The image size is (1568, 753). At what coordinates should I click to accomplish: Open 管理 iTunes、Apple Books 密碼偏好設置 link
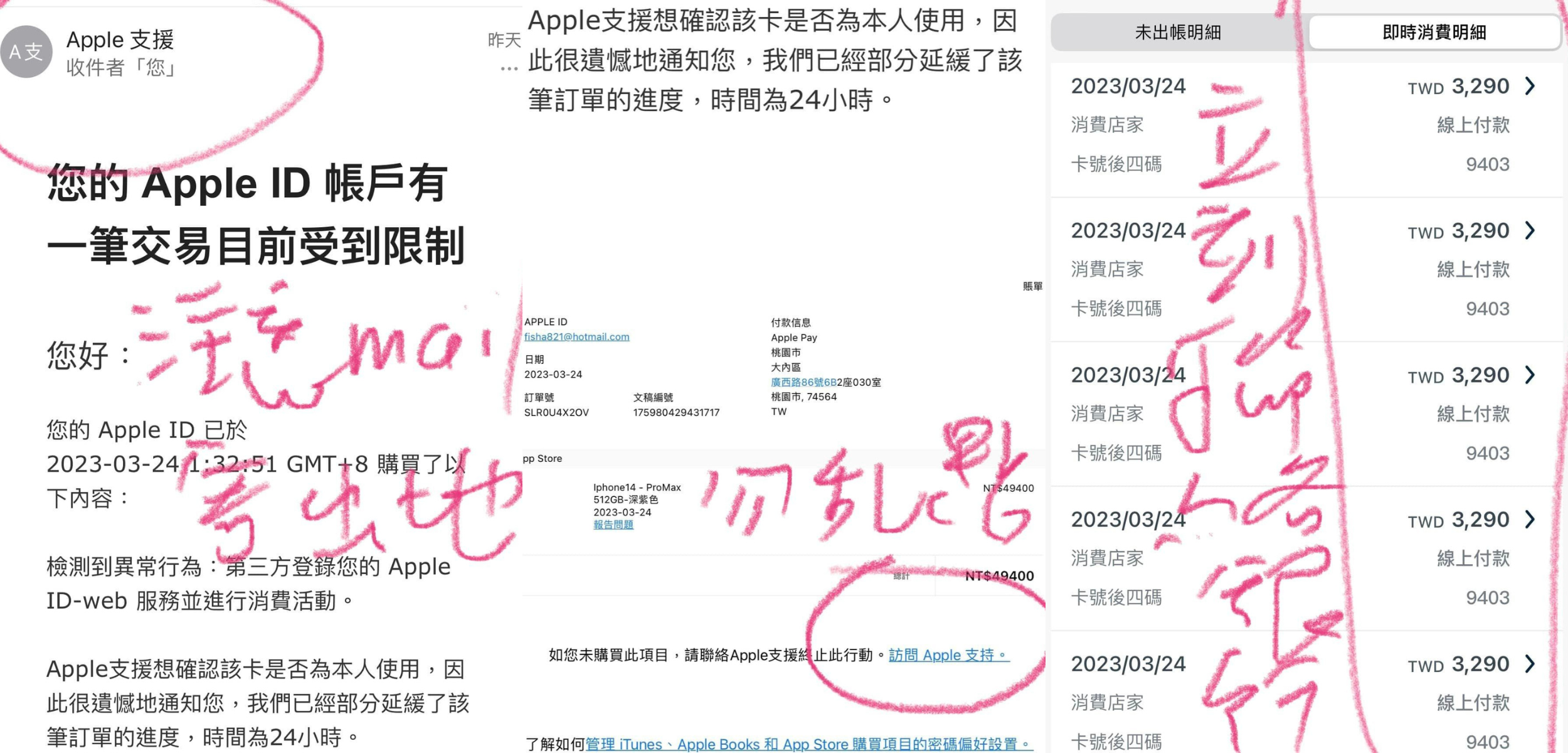[808, 744]
